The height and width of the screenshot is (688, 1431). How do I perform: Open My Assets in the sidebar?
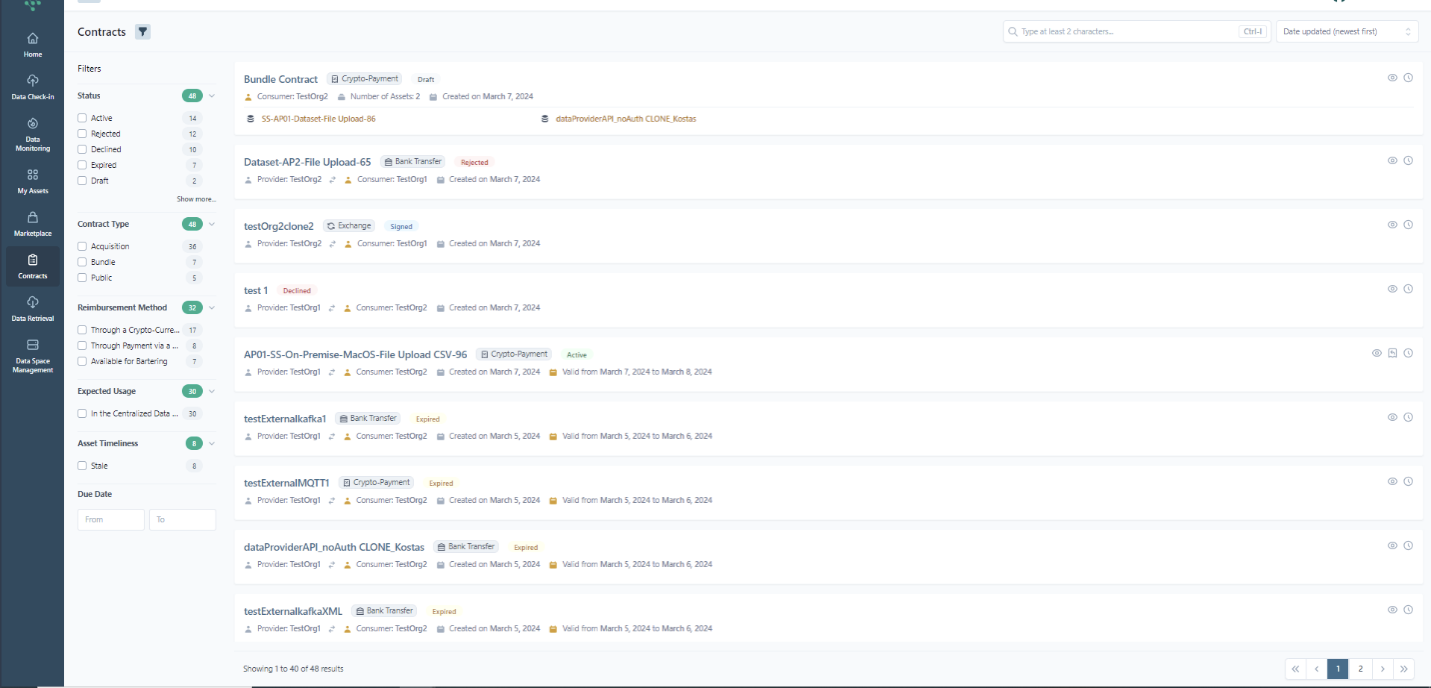point(32,180)
